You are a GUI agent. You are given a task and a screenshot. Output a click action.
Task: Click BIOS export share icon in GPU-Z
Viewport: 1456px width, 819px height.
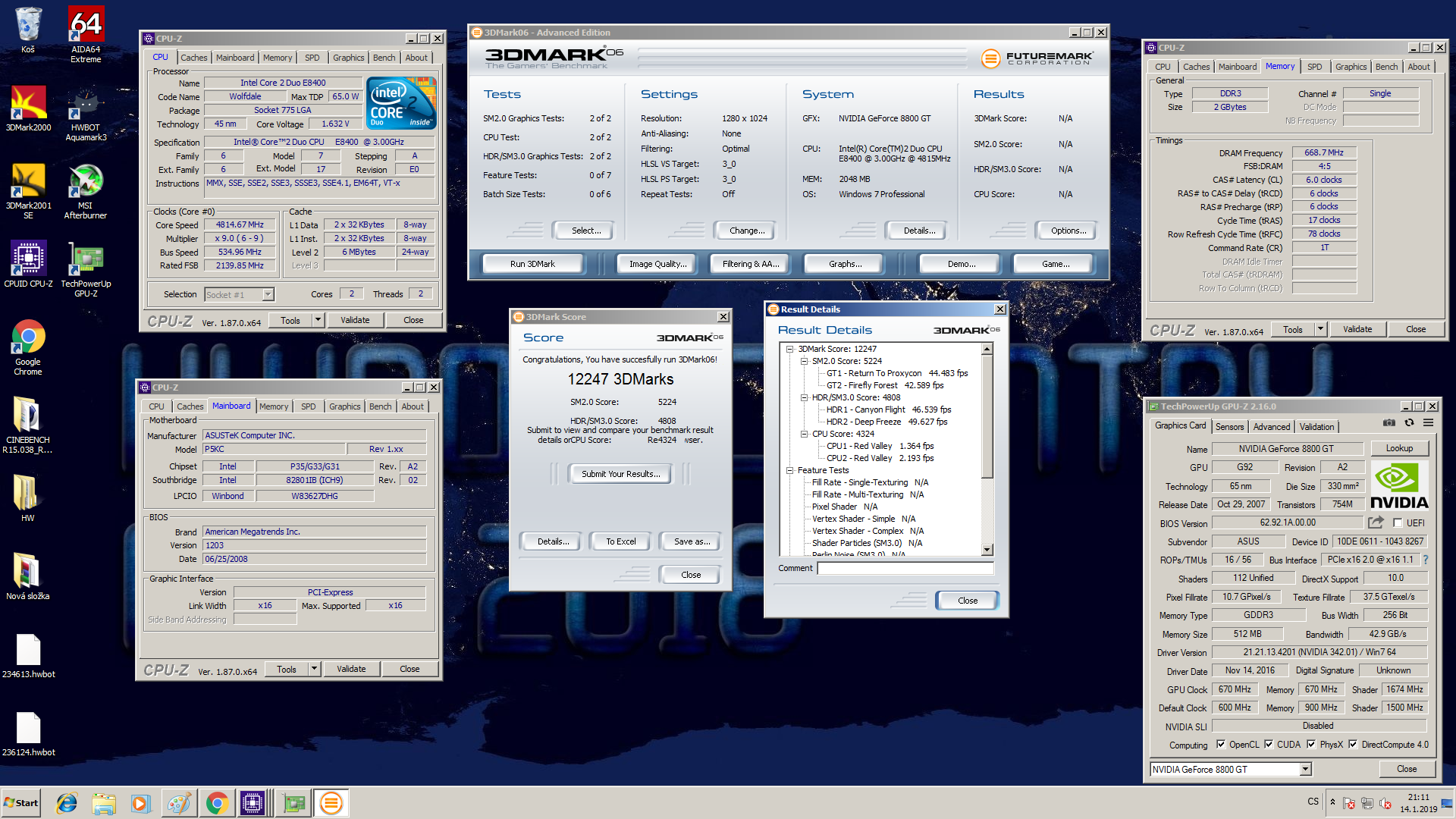1376,522
